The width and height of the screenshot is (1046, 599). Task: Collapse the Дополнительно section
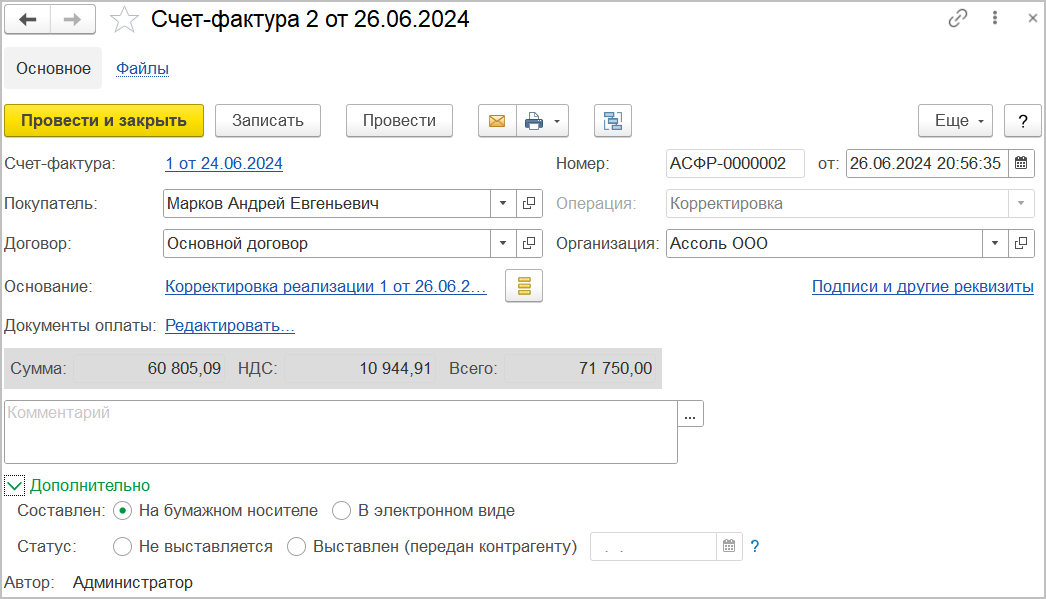tap(15, 486)
